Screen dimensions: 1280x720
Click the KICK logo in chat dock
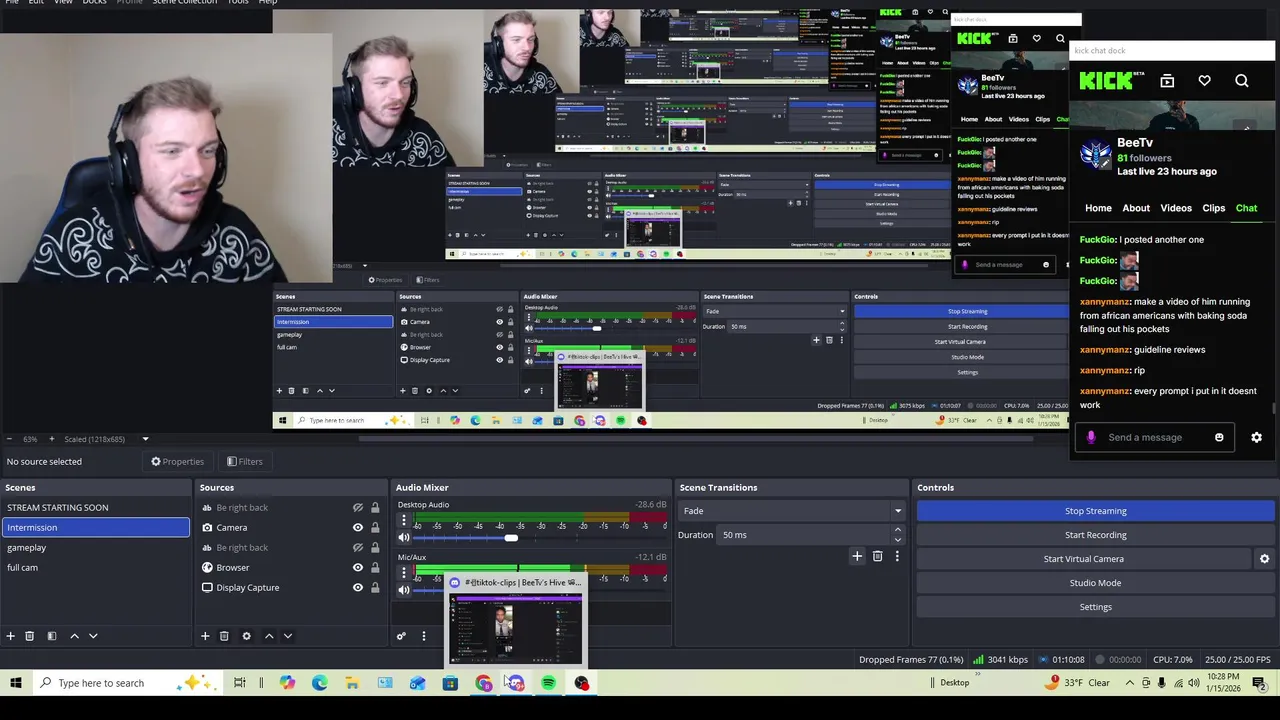(x=1105, y=81)
